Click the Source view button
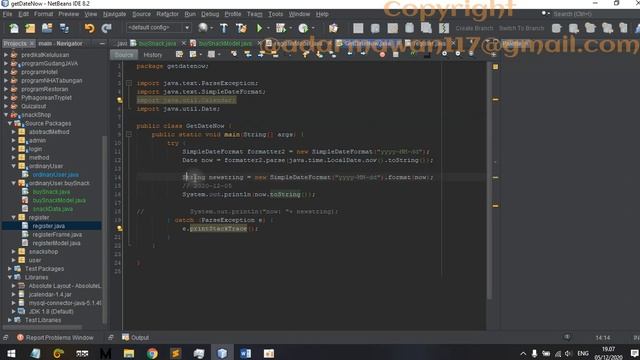 pos(124,55)
